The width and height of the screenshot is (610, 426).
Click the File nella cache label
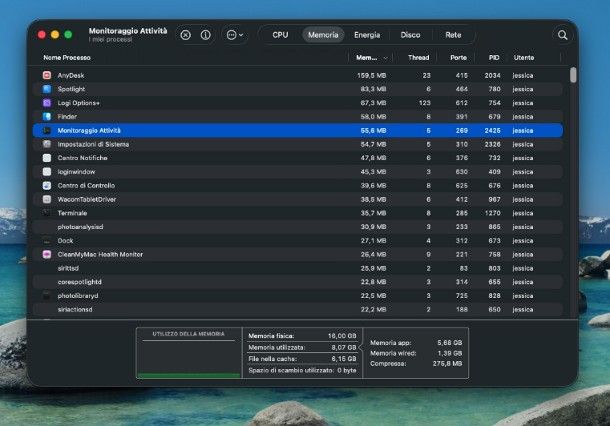point(272,359)
